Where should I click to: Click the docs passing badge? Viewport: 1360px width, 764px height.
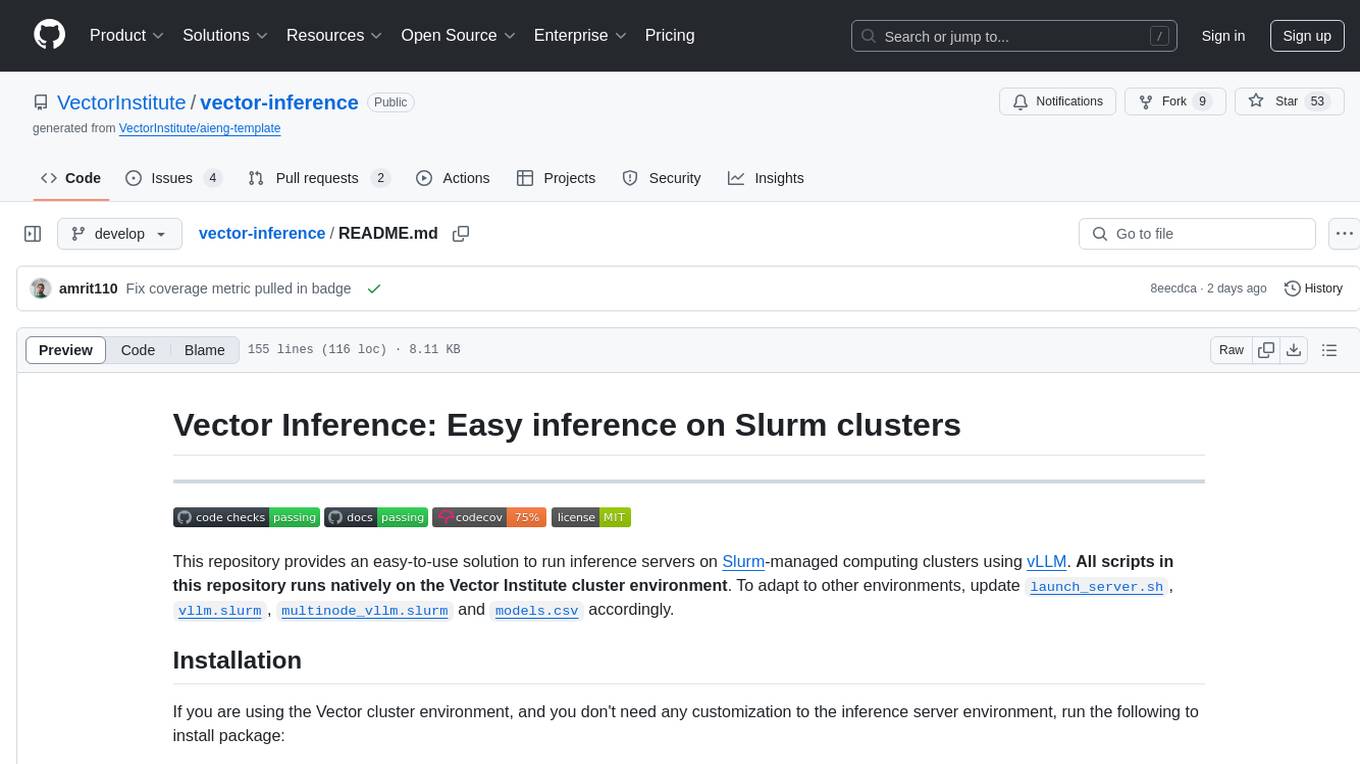click(x=376, y=517)
